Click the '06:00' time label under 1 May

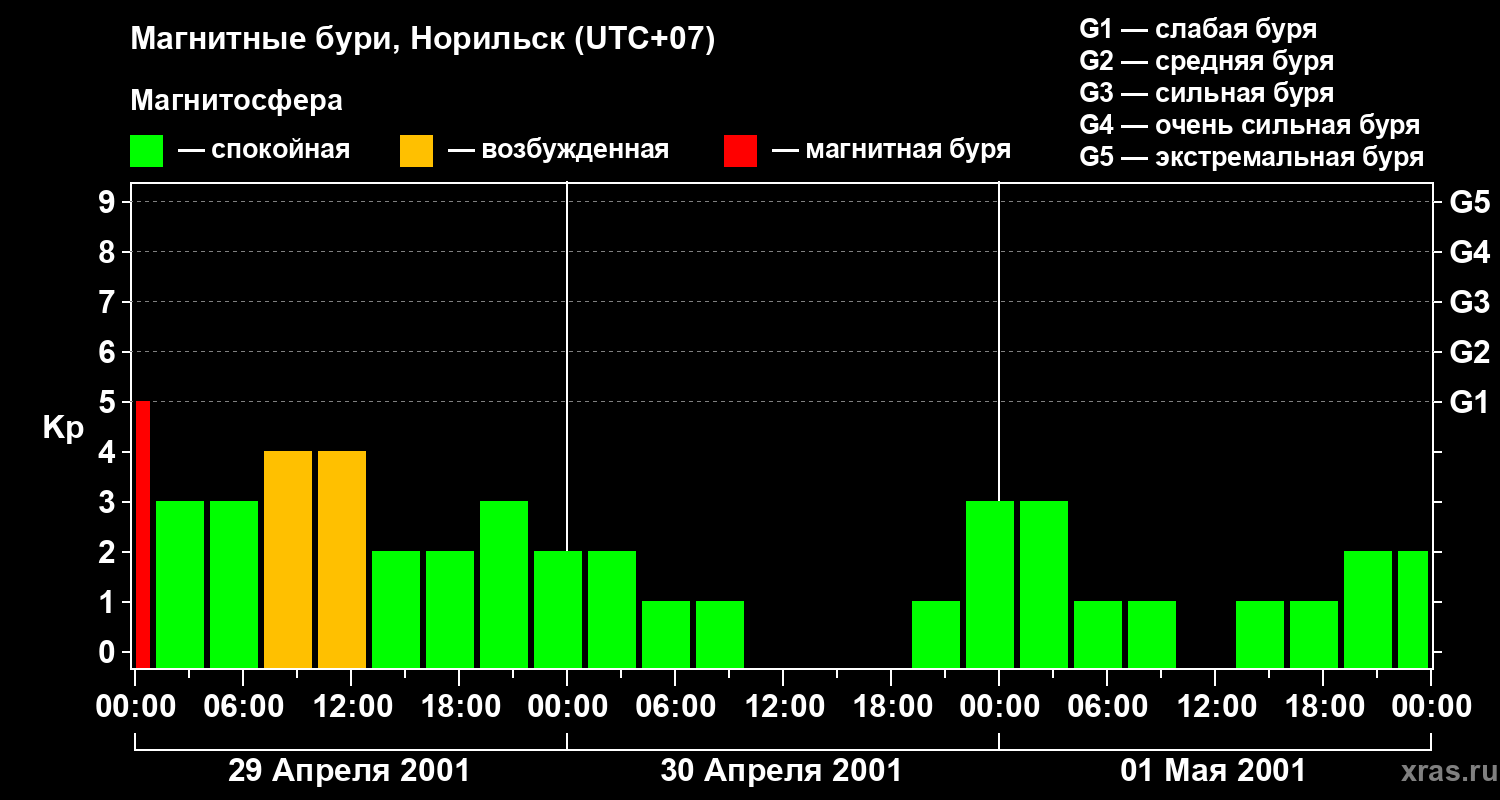click(1107, 707)
